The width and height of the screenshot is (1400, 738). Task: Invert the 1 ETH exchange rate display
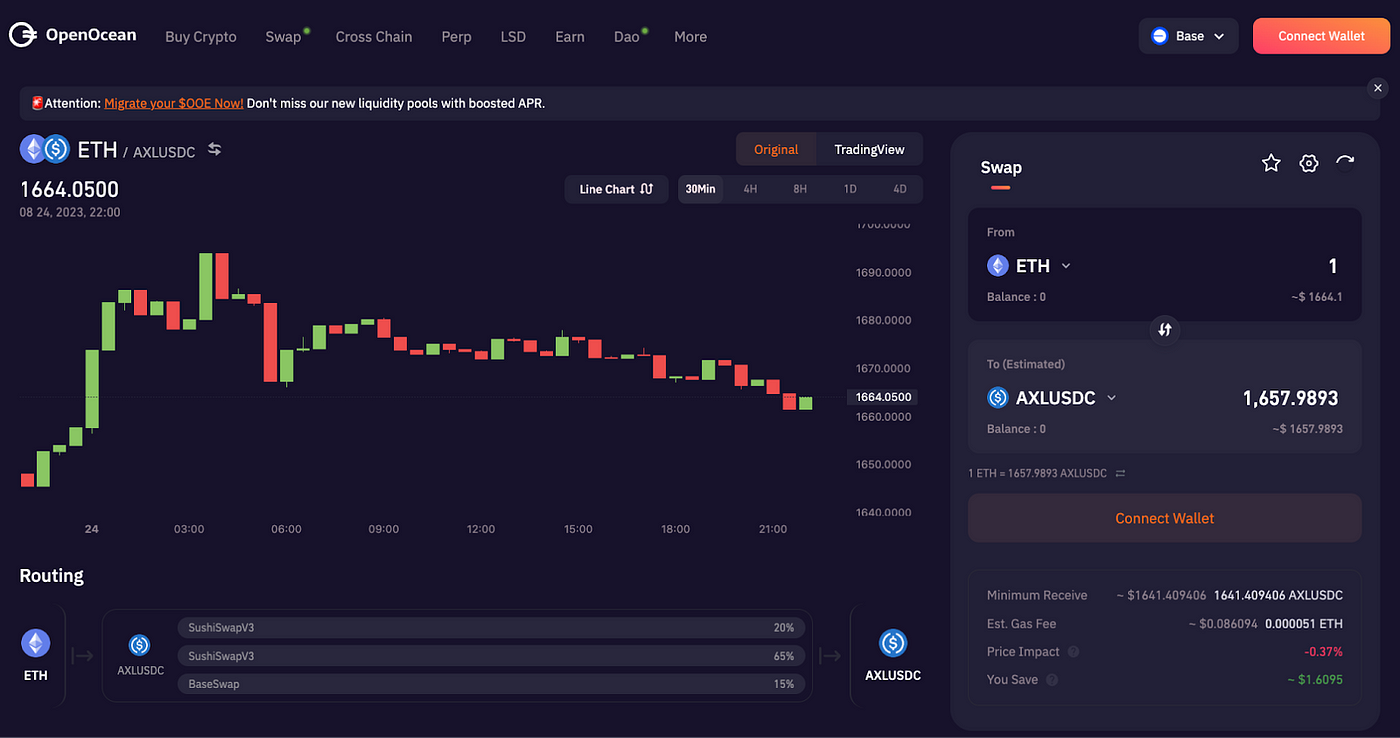[x=1120, y=473]
